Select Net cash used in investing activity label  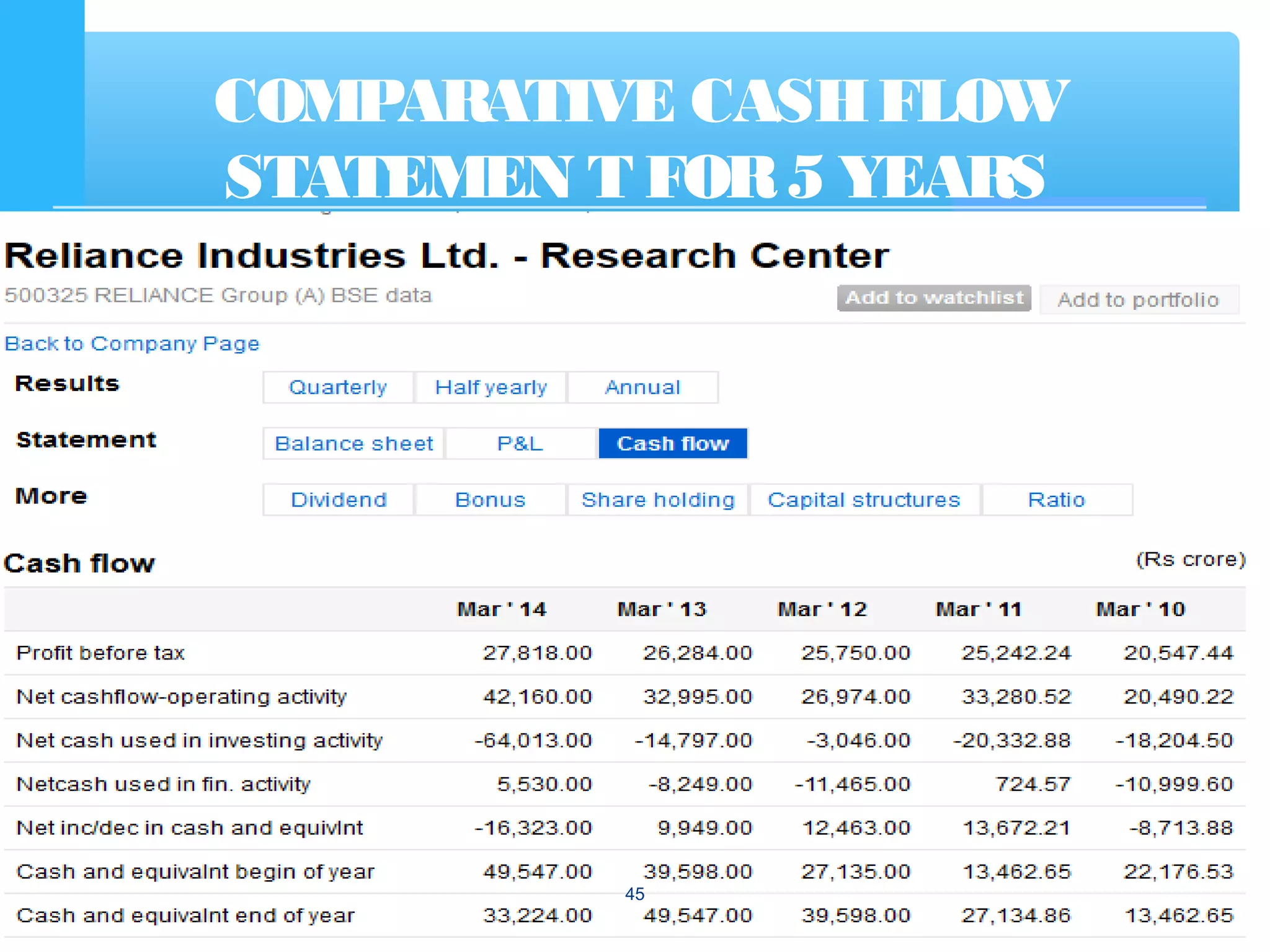click(199, 740)
